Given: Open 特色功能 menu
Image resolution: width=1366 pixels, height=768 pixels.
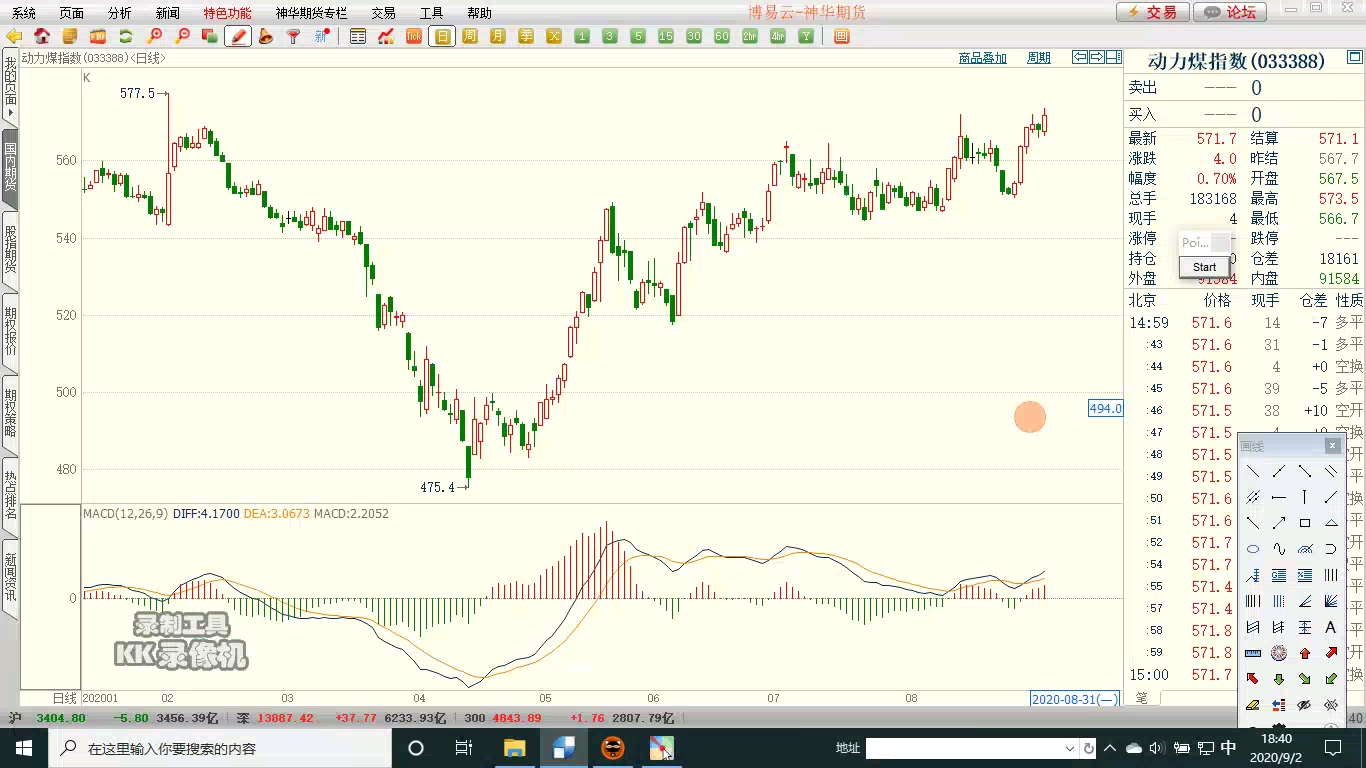Looking at the screenshot, I should click(x=227, y=13).
